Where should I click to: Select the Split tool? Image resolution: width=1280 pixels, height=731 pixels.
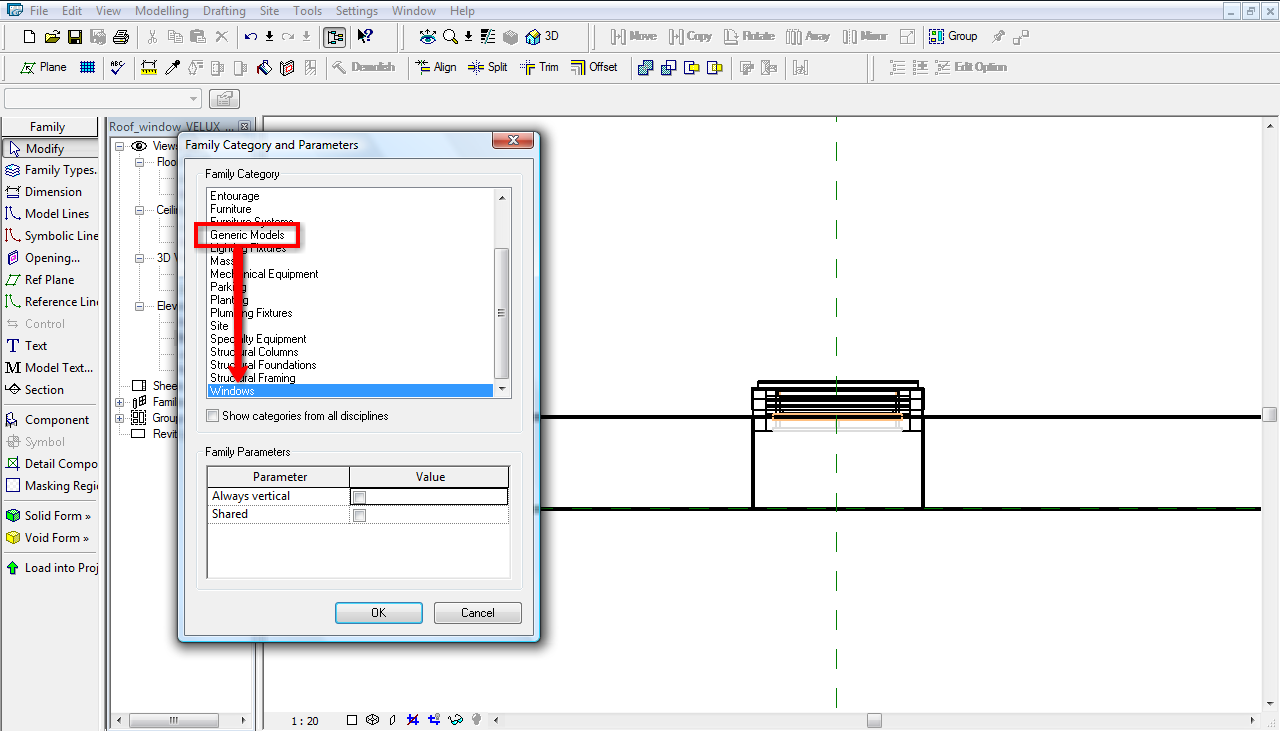coord(488,67)
